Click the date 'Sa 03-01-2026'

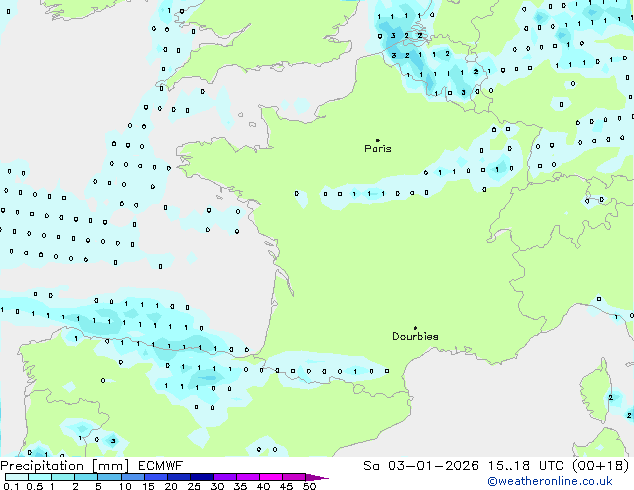tap(421, 466)
